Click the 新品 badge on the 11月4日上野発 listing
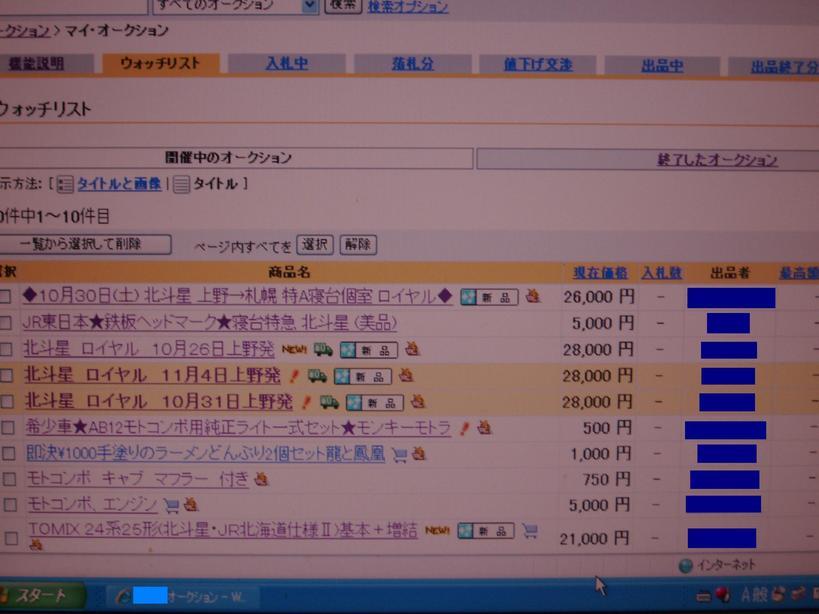Image resolution: width=819 pixels, height=614 pixels. (x=368, y=376)
